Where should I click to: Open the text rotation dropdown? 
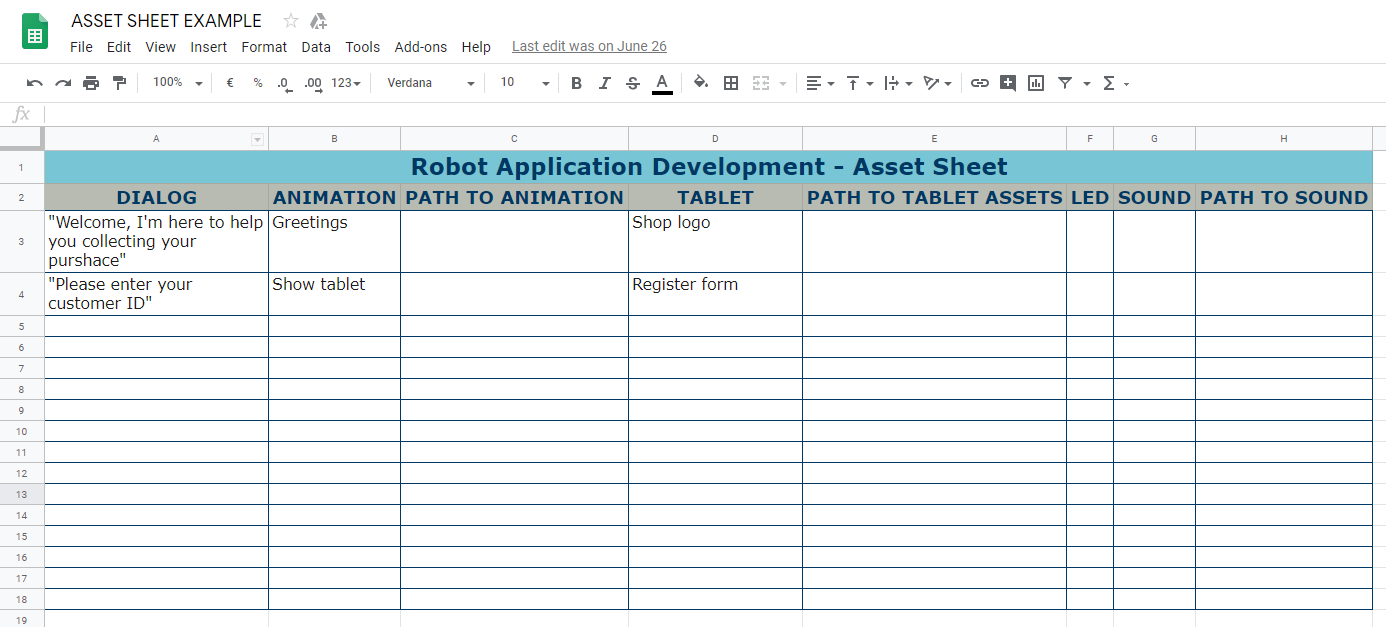click(x=937, y=83)
